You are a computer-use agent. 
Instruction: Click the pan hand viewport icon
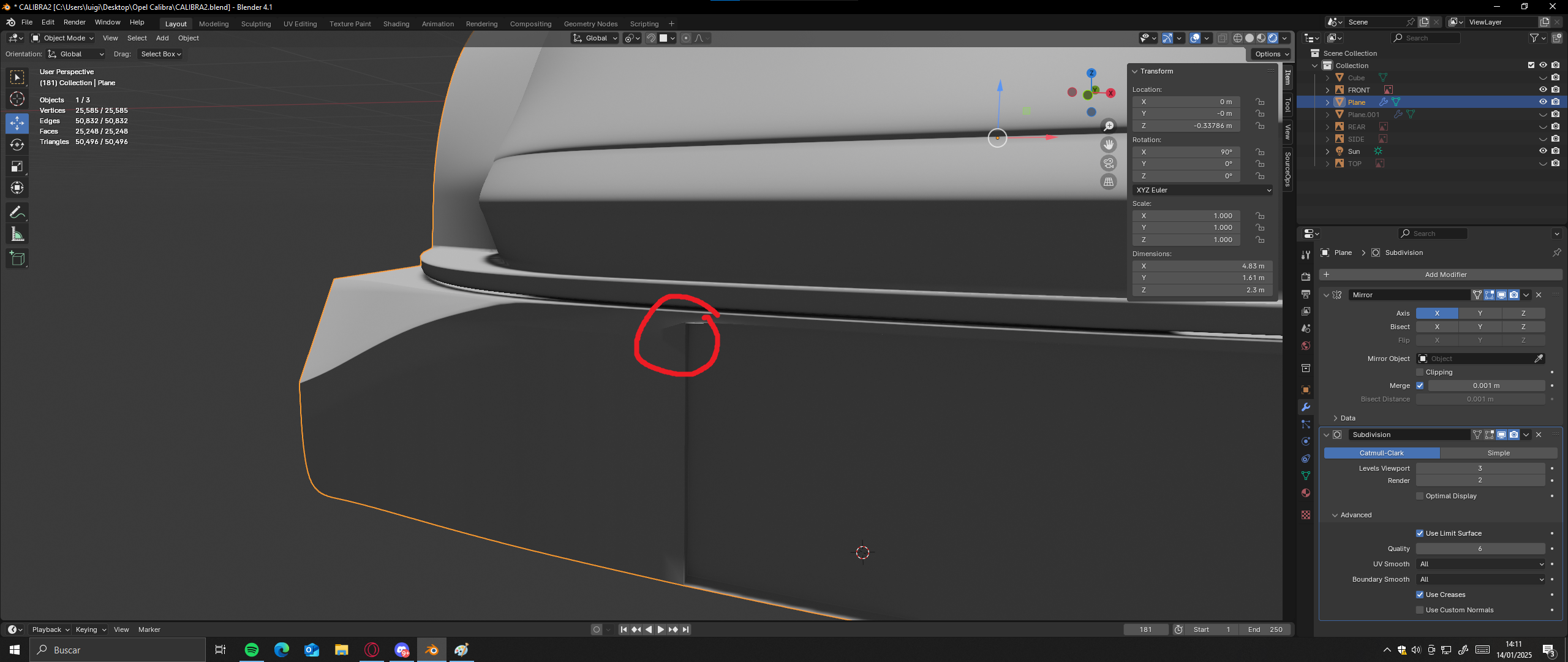[1109, 145]
